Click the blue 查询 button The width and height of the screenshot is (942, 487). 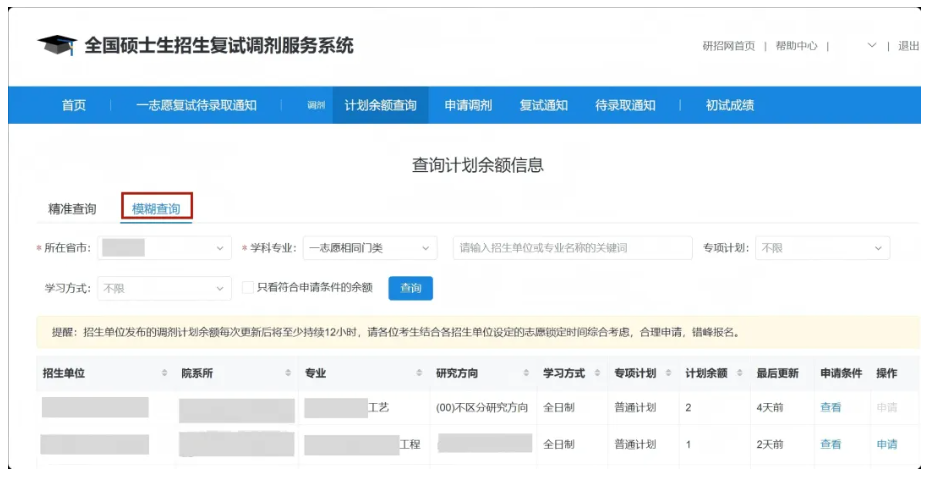point(410,288)
